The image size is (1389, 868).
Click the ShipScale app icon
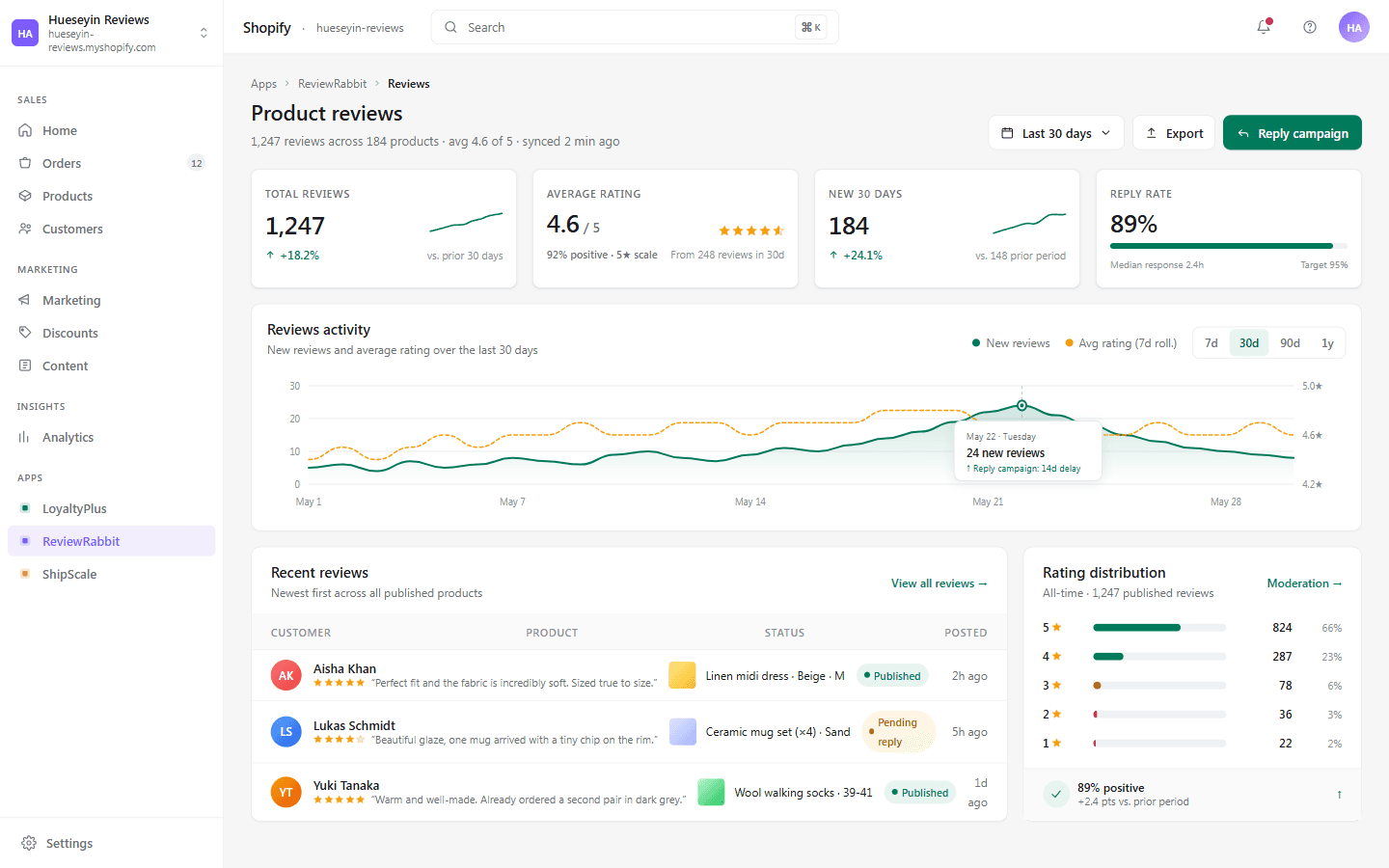[x=25, y=574]
